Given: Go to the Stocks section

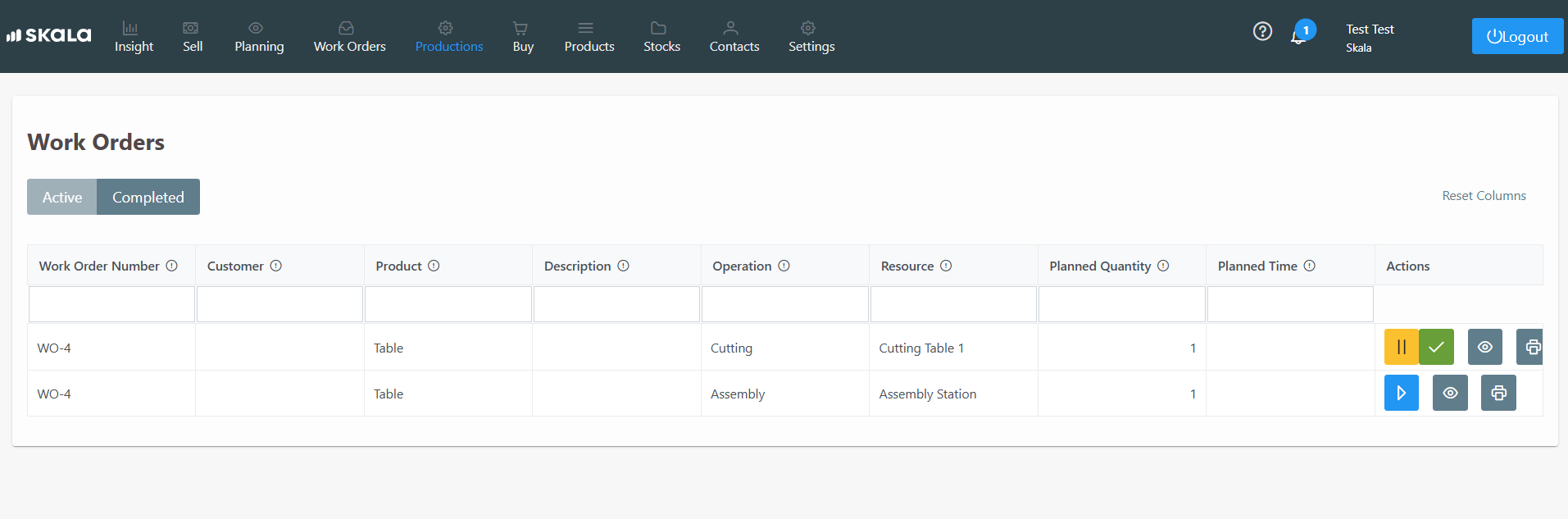Looking at the screenshot, I should click(x=661, y=37).
